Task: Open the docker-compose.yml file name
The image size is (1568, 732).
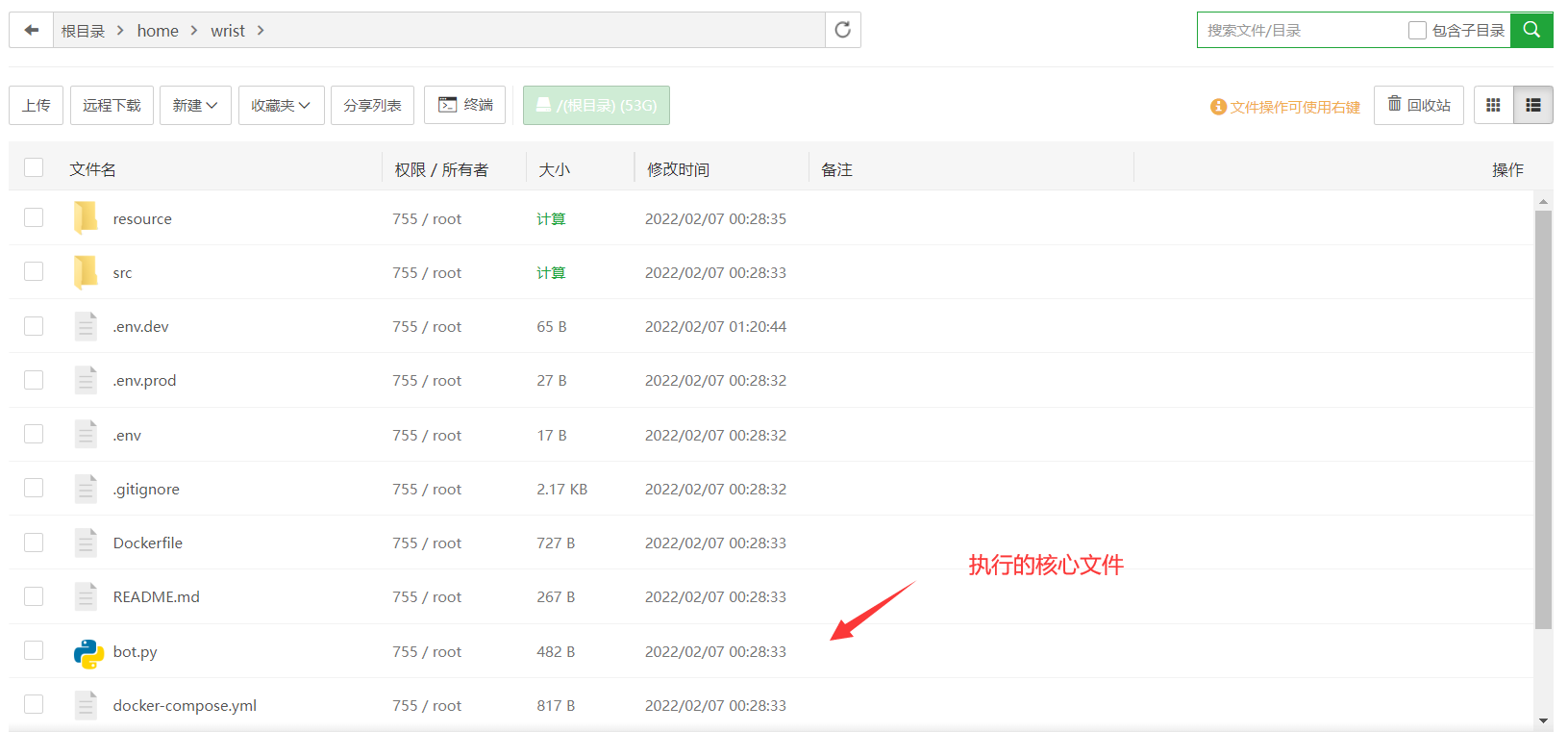Action: coord(185,705)
